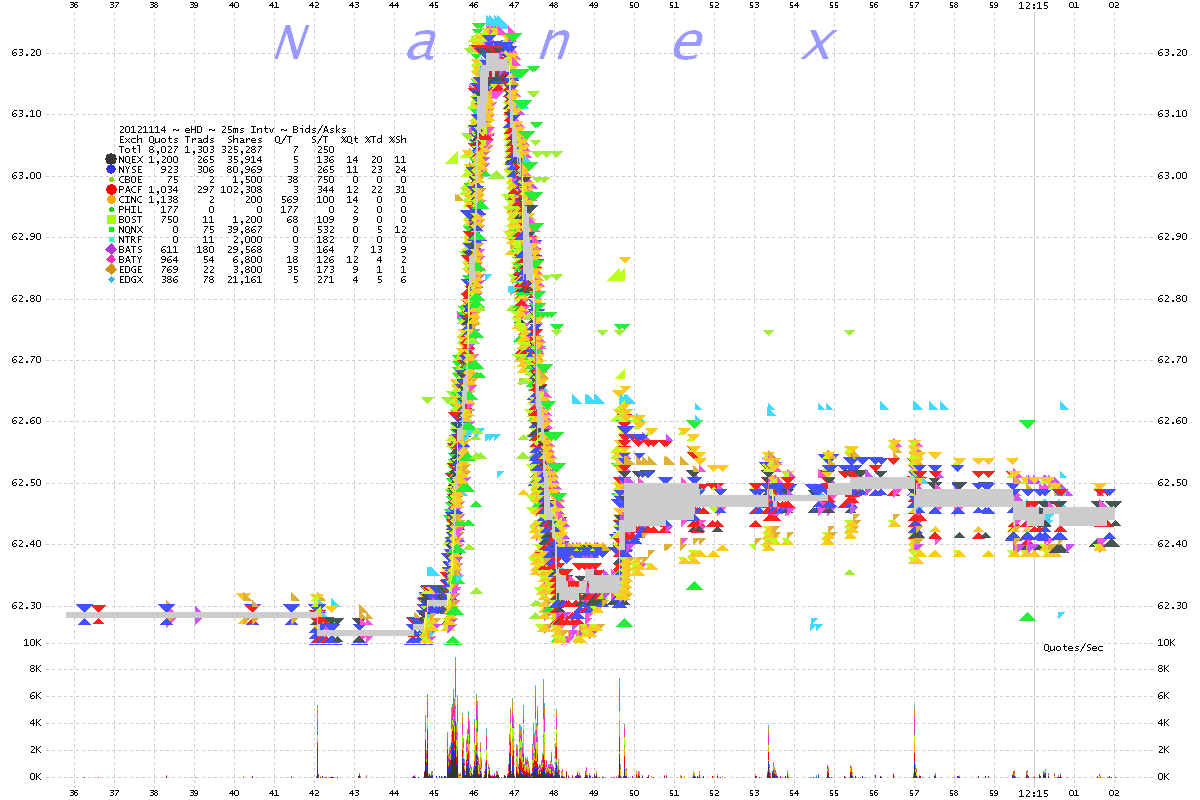Click the '47' label on the top time axis
Image resolution: width=1200 pixels, height=800 pixels.
514,5
